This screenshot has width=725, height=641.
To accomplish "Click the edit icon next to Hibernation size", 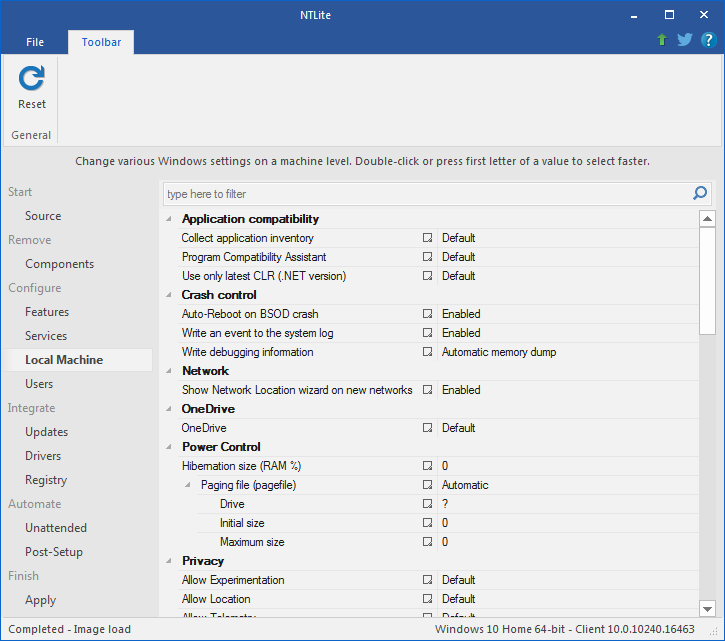I will tap(427, 466).
